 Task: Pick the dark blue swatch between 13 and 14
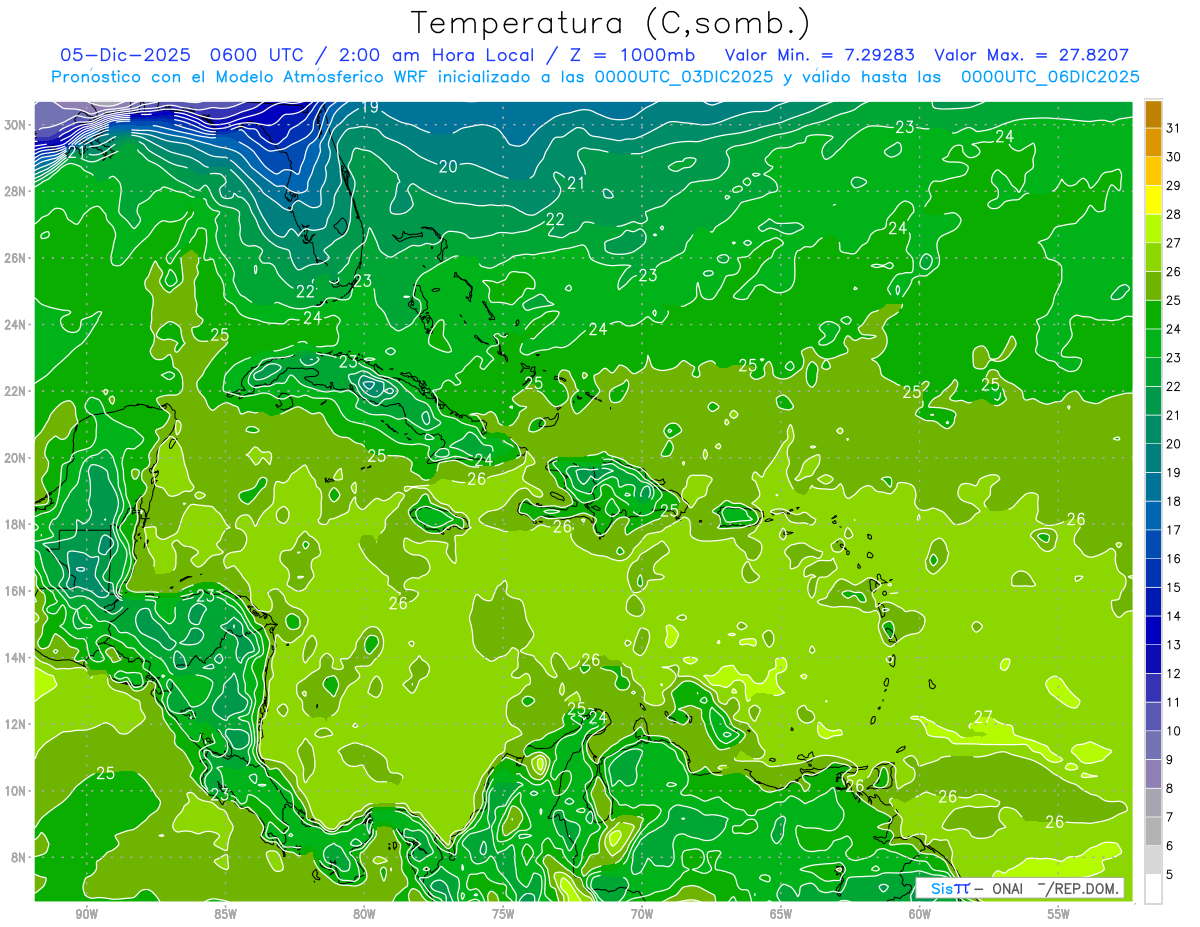pyautogui.click(x=1153, y=631)
